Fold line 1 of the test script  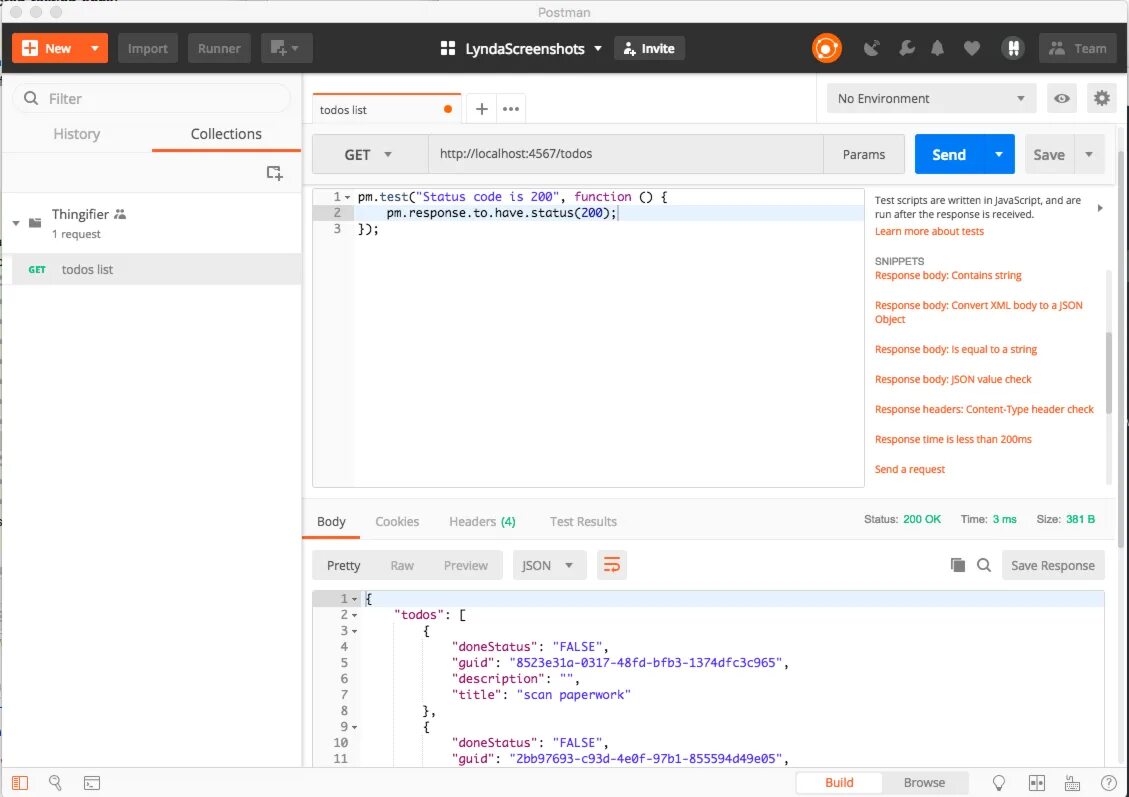[348, 197]
